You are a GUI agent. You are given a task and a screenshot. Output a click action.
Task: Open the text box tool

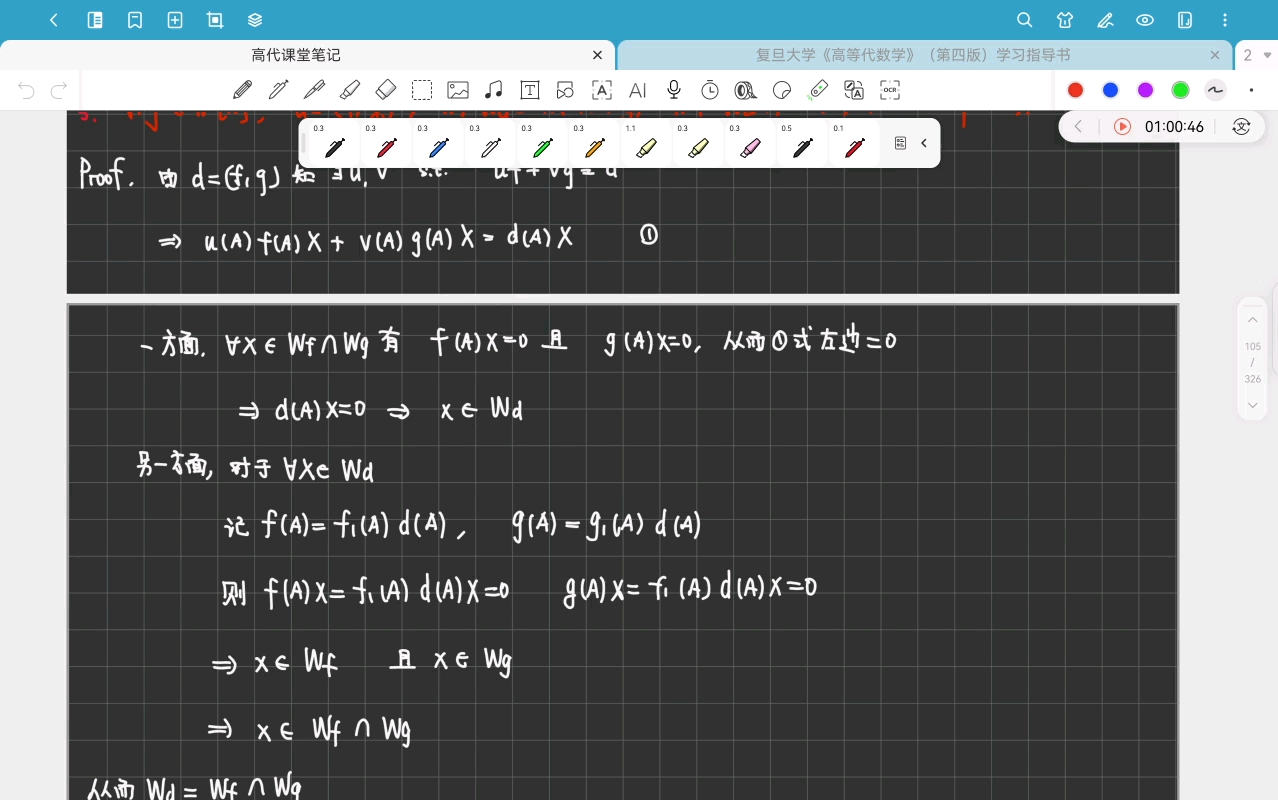coord(530,90)
